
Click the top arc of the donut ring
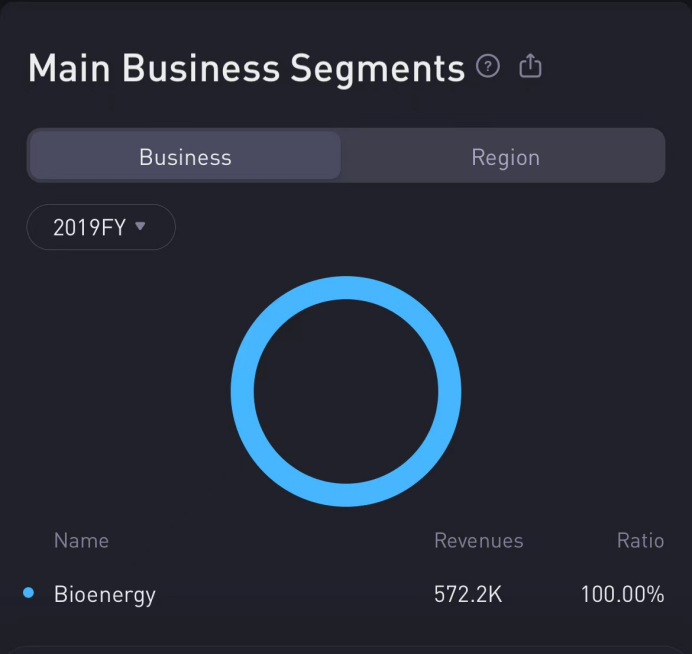(x=346, y=288)
